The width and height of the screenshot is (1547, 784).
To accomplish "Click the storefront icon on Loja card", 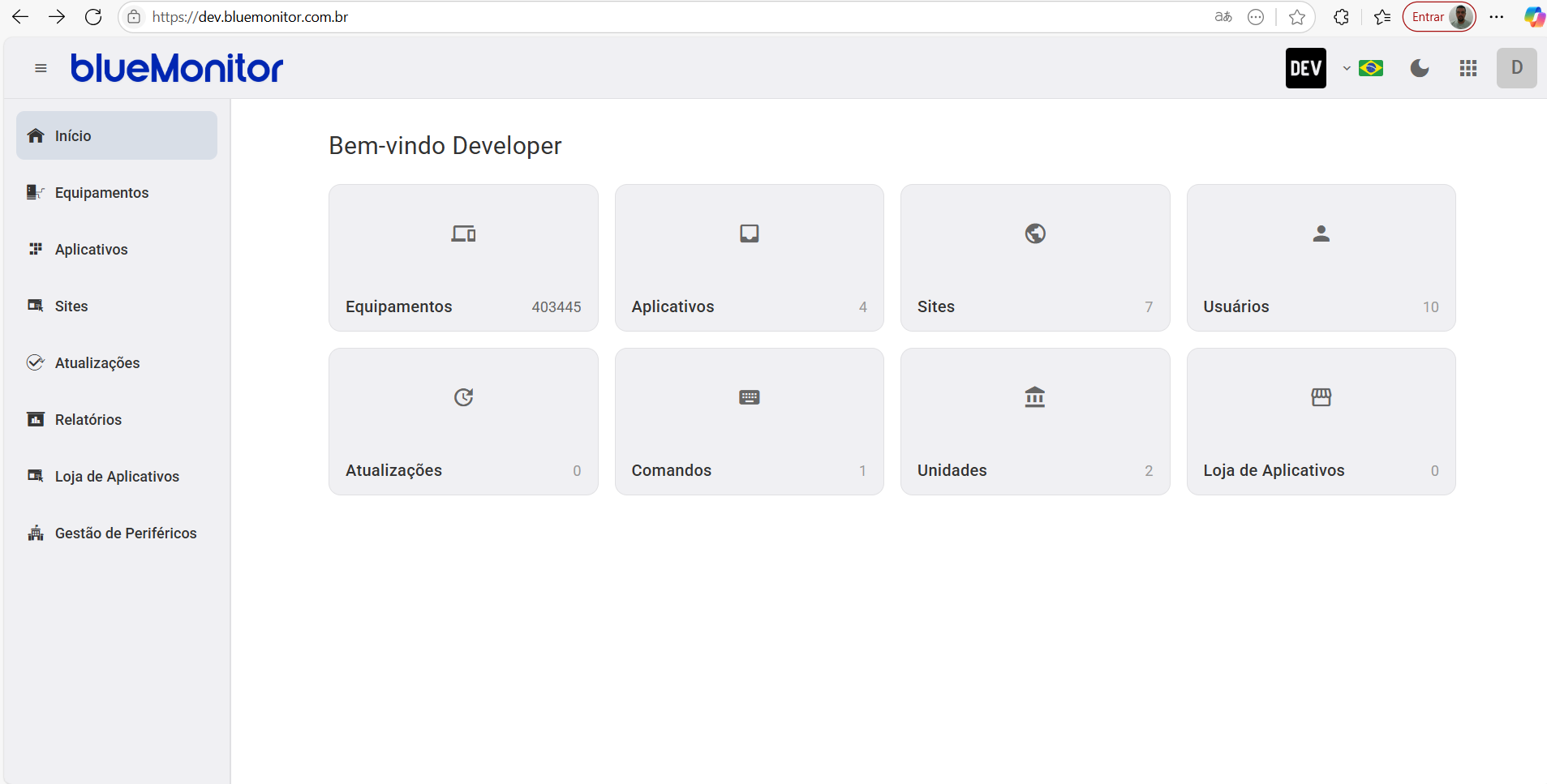I will (1321, 397).
